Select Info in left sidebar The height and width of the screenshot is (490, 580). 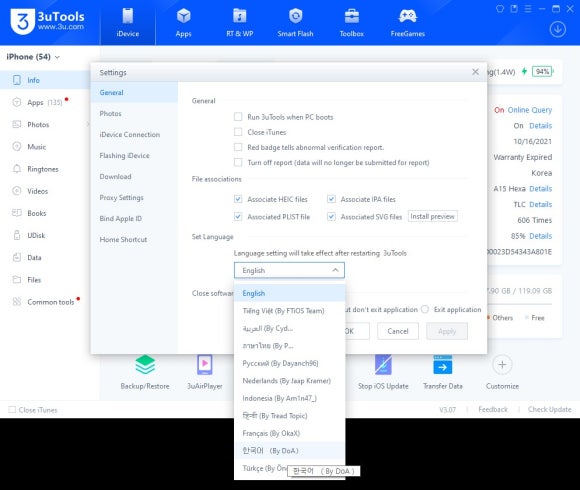coord(44,80)
